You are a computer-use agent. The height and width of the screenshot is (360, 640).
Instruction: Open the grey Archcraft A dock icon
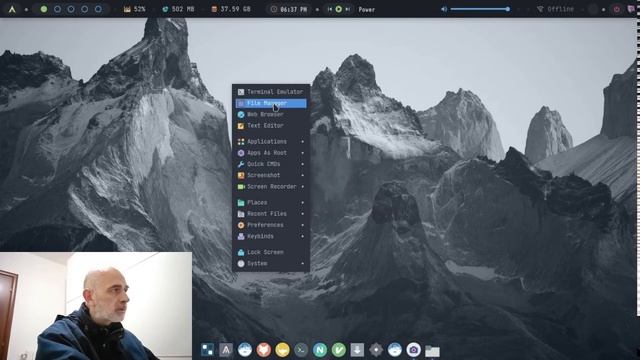tap(226, 349)
